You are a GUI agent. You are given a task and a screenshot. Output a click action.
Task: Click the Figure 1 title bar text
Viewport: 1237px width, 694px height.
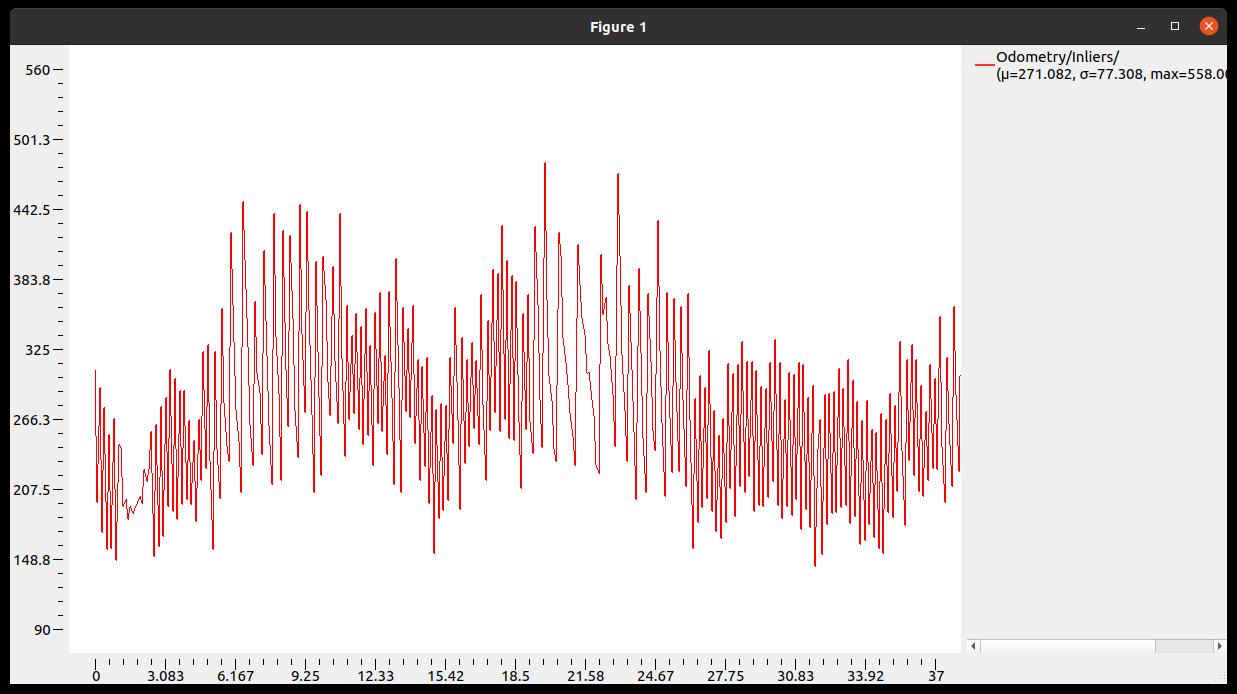618,27
